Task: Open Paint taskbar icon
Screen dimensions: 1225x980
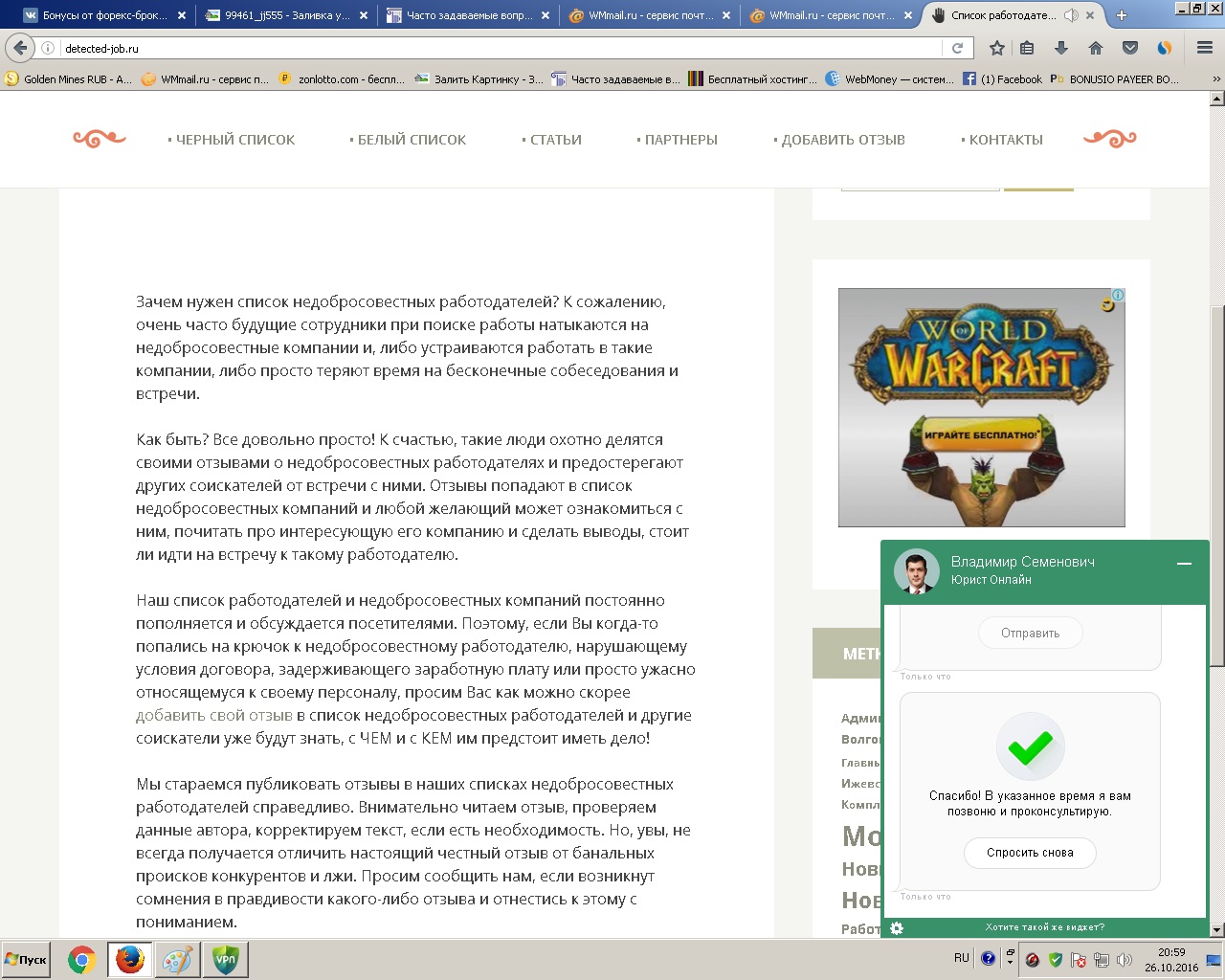Action: pos(177,959)
